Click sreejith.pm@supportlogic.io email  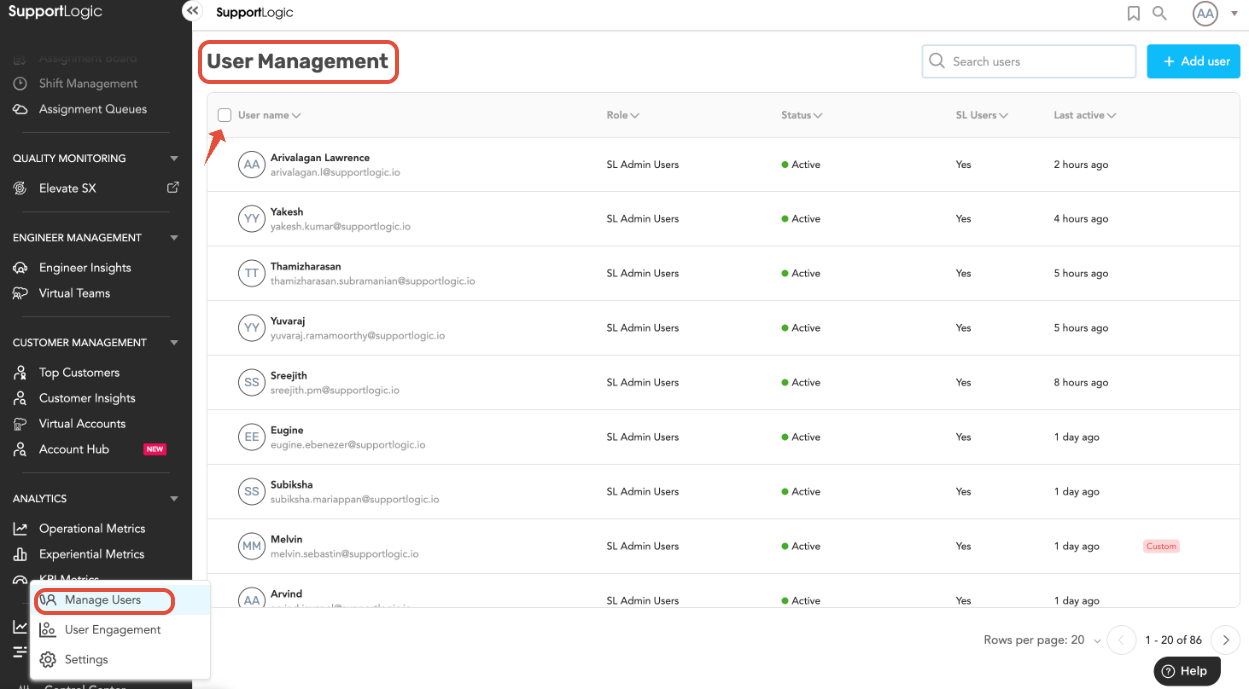click(335, 391)
